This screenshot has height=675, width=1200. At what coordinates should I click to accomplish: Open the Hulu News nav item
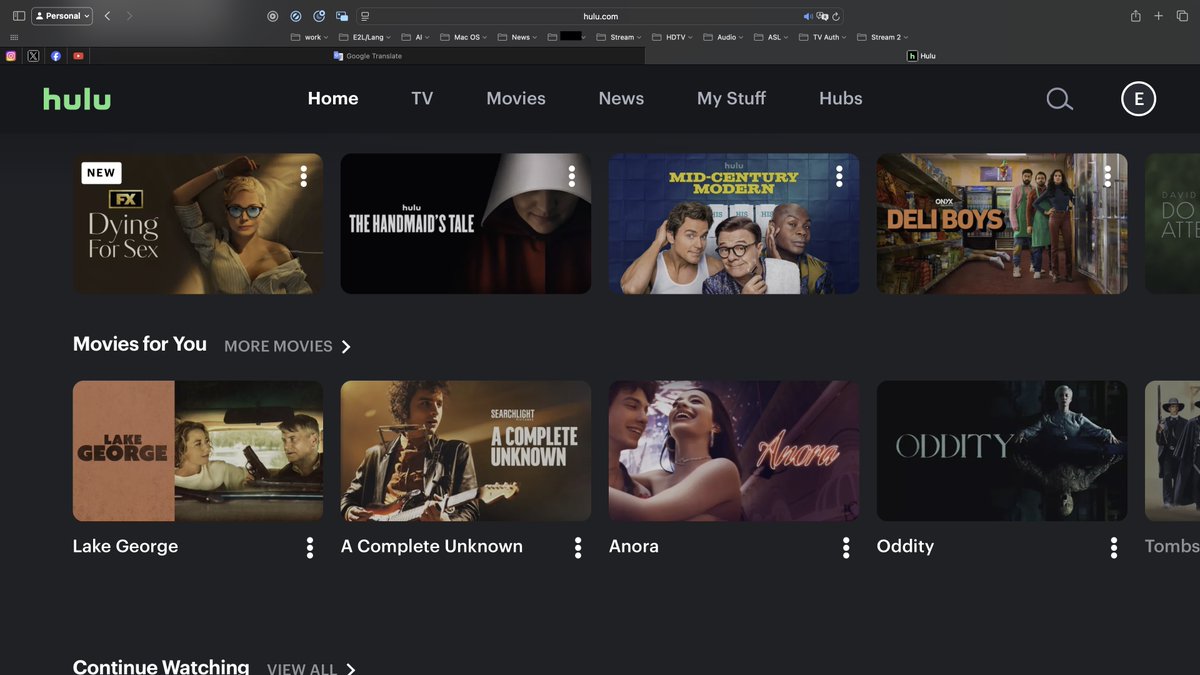pos(621,98)
